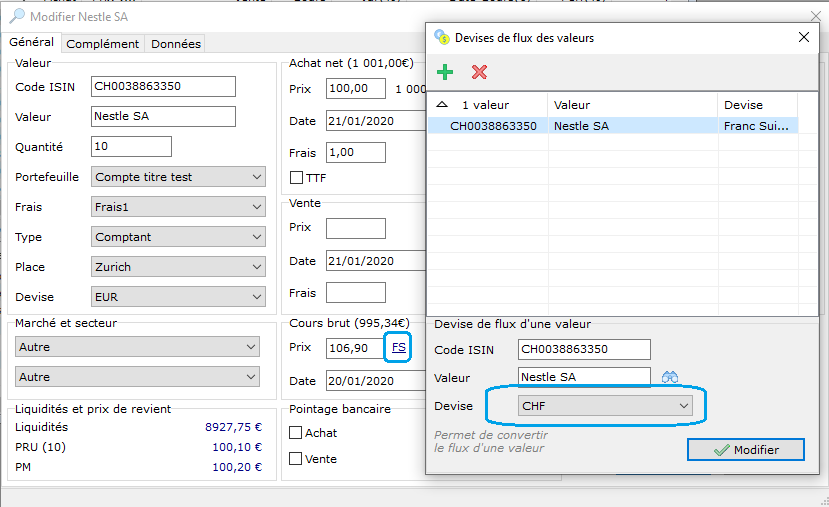829x507 pixels.
Task: Switch to the Général tab
Action: point(31,42)
